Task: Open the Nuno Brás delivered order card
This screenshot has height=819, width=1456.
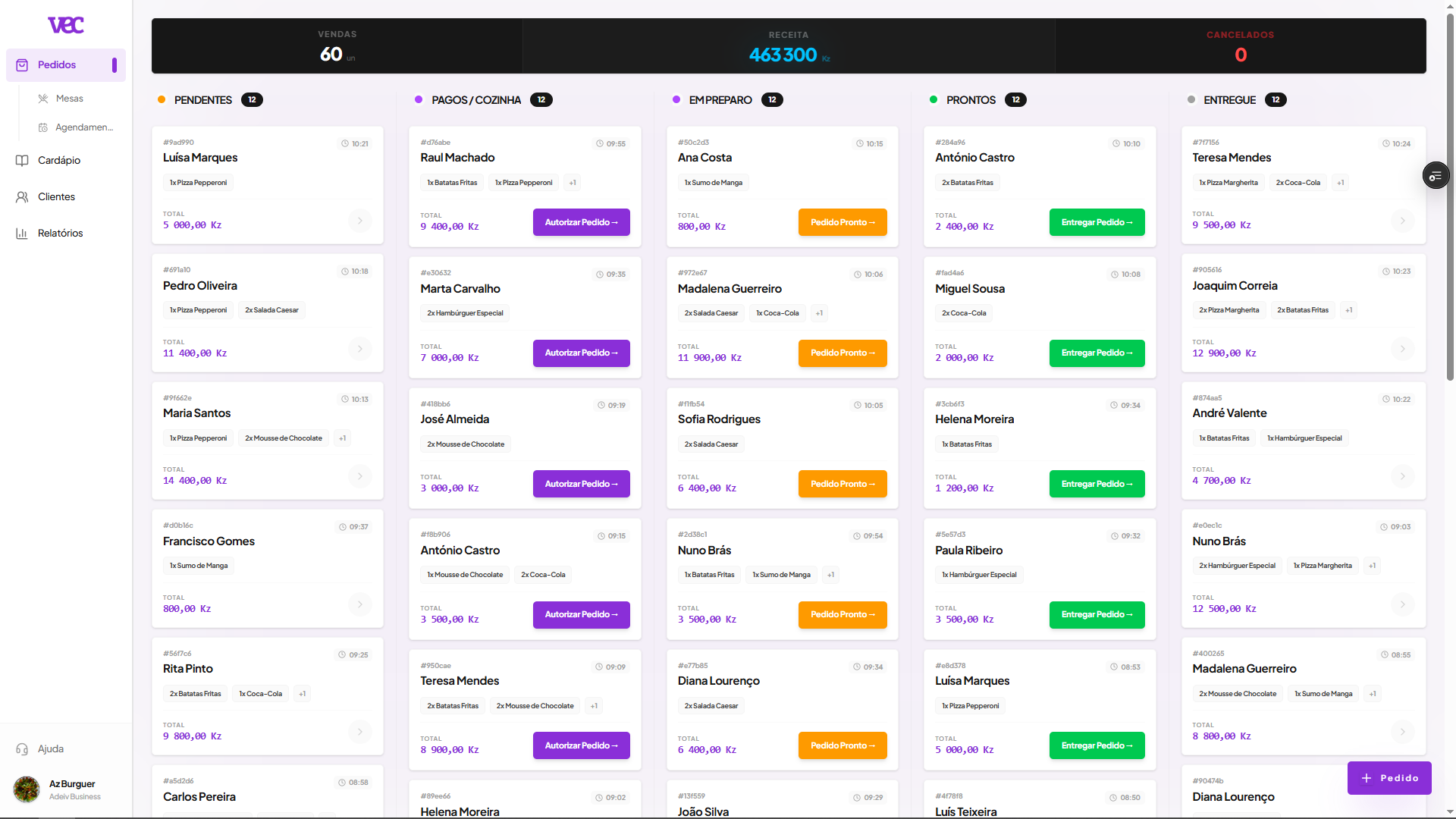Action: [x=1304, y=569]
